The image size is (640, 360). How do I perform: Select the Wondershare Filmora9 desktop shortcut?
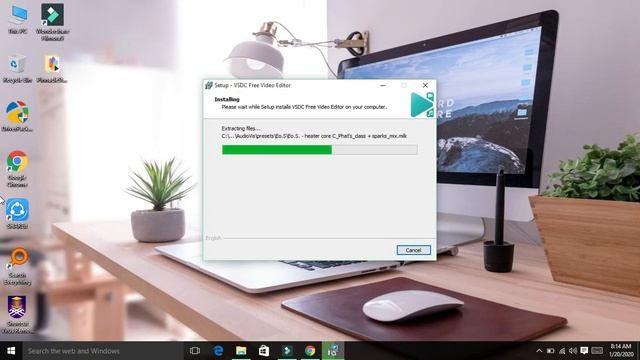[x=52, y=22]
